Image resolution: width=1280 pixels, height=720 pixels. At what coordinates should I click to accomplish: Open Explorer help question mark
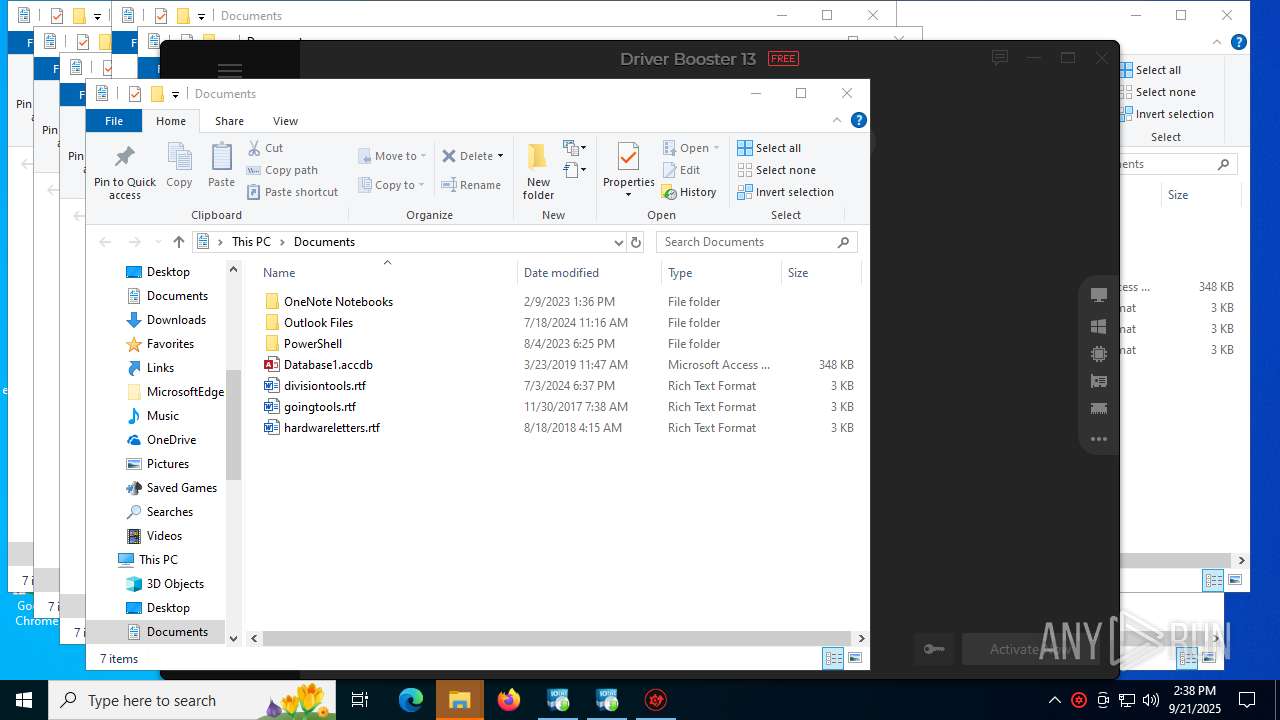(858, 120)
